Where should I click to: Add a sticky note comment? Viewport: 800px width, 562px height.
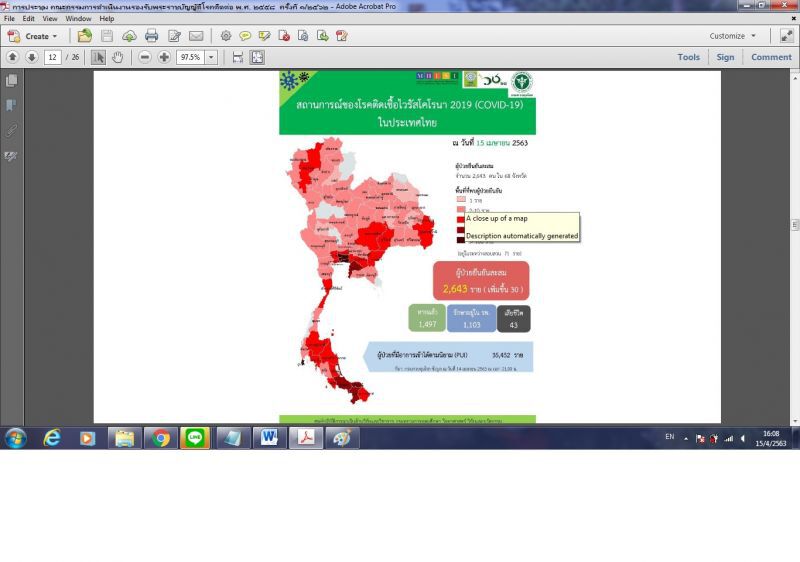245,36
